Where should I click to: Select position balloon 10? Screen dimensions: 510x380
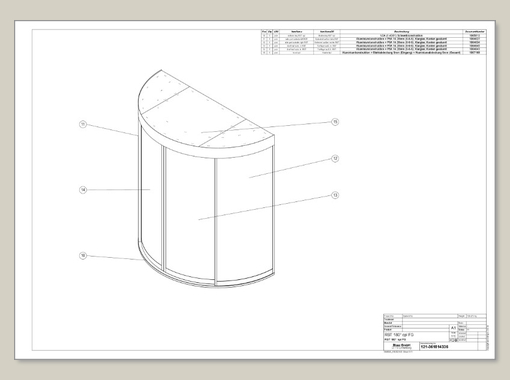pyautogui.click(x=83, y=256)
